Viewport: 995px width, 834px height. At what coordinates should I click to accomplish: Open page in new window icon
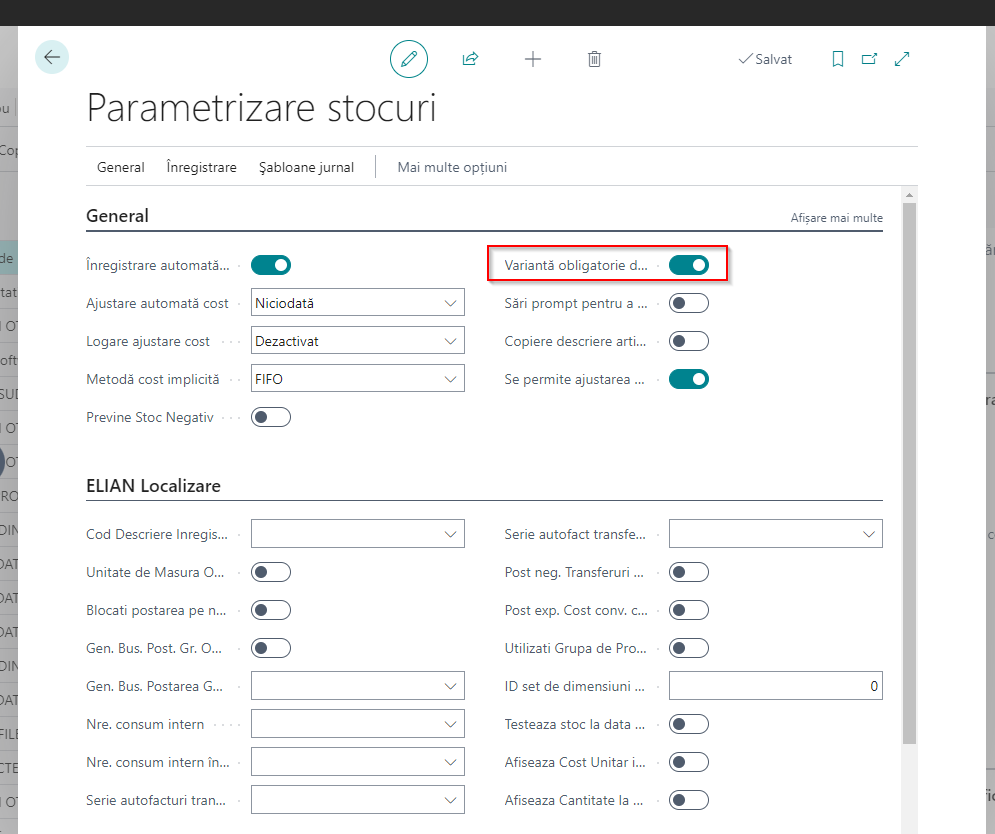[869, 59]
